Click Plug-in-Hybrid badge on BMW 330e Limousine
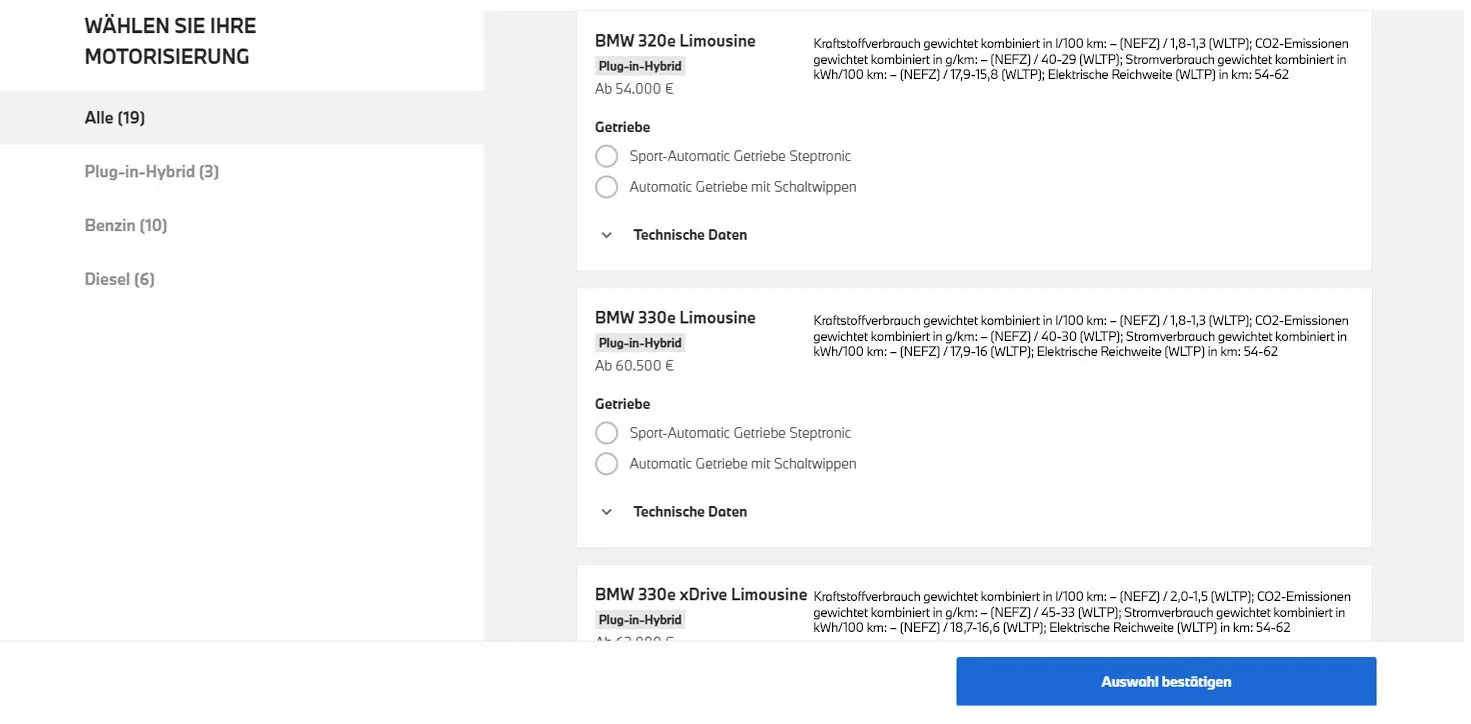 point(640,343)
